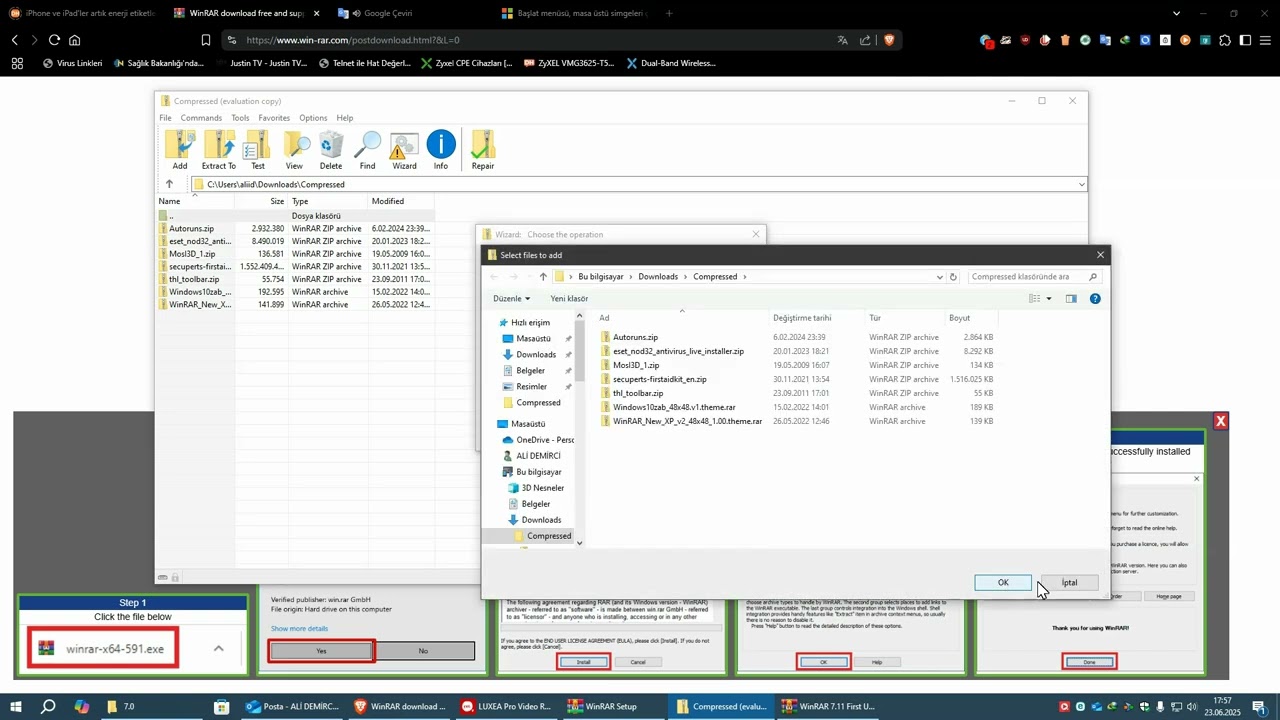Click the Brave shields icon in the address bar
1280x720 pixels.
coord(889,40)
